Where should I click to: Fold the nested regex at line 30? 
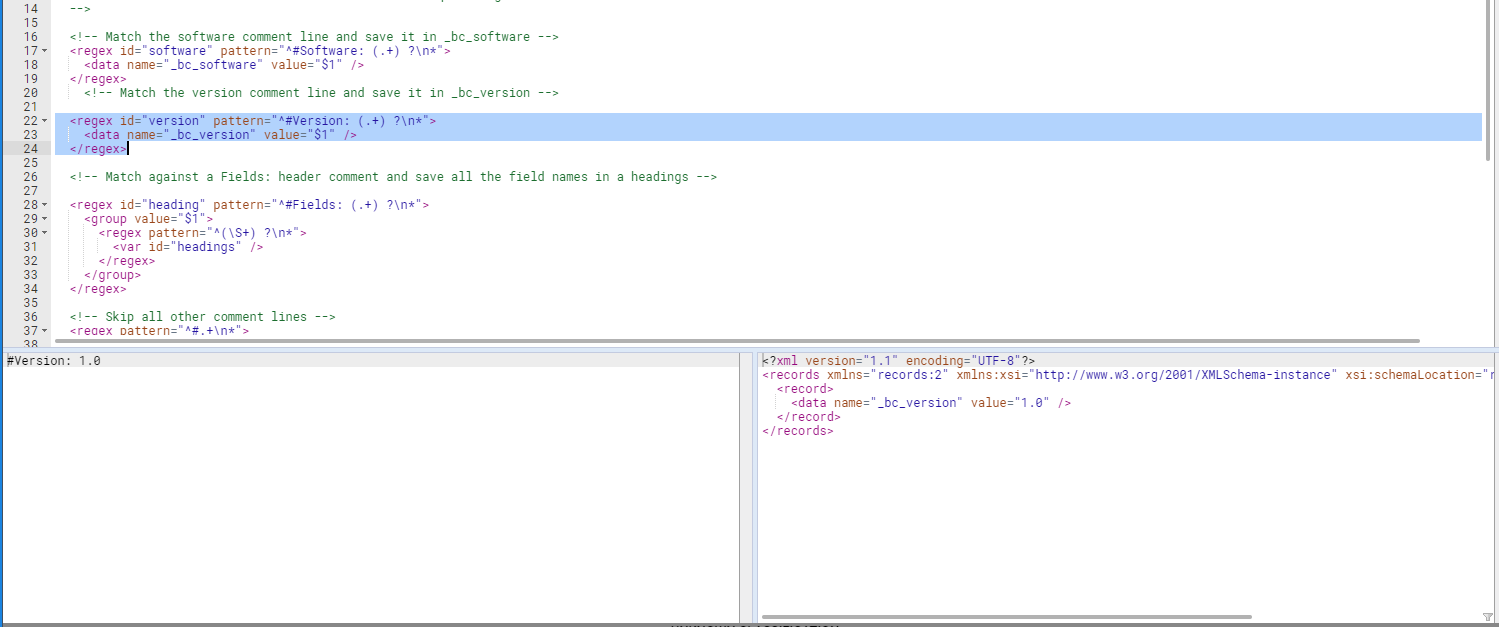point(45,233)
